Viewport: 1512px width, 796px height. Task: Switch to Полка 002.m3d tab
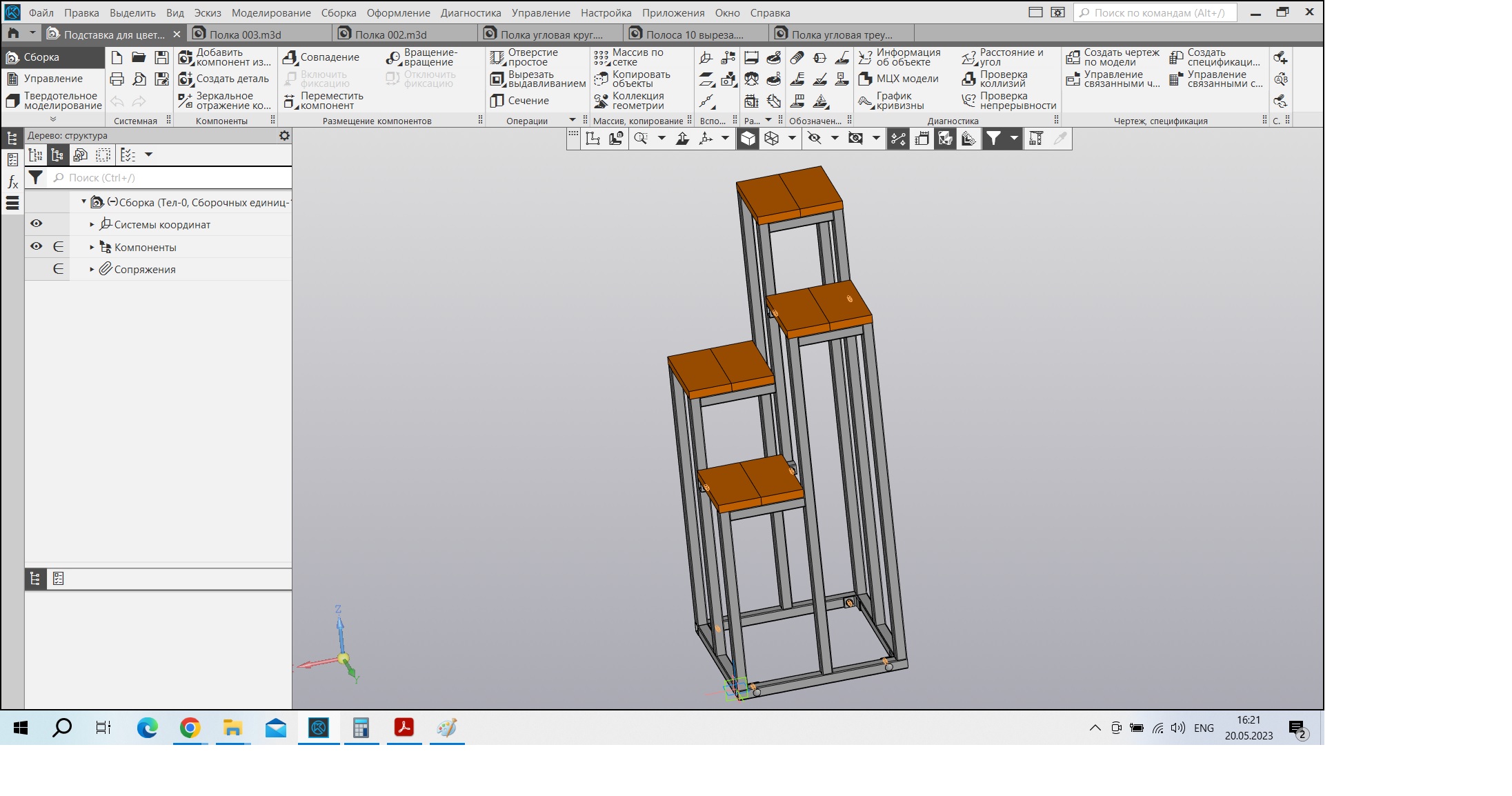(x=404, y=34)
